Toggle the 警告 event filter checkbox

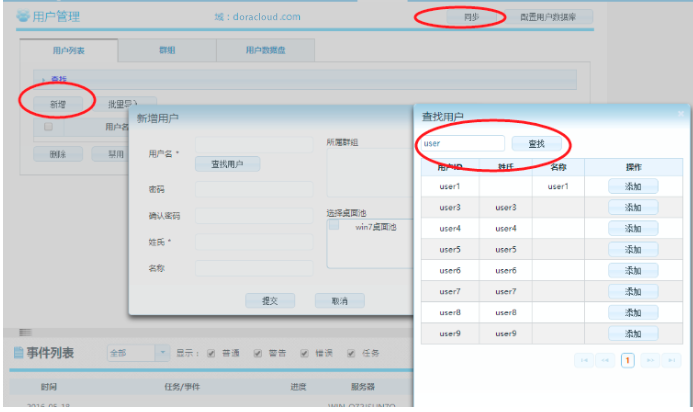258,353
